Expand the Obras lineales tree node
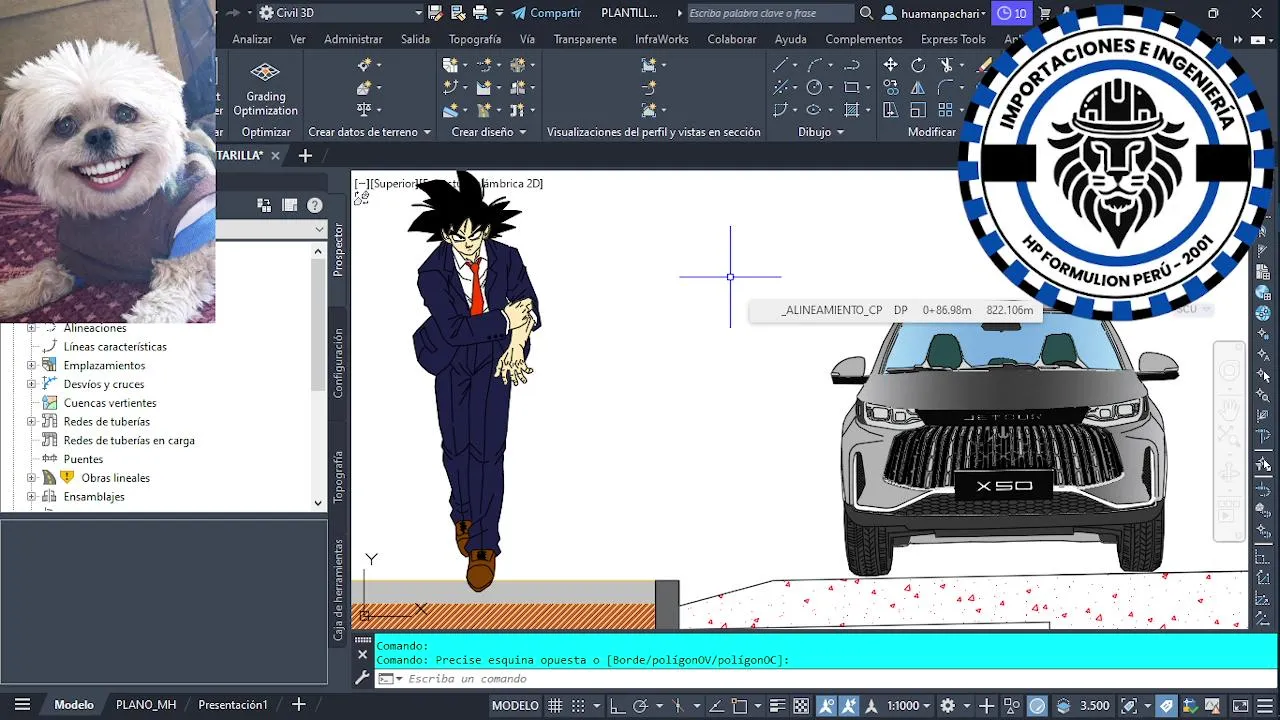 click(x=31, y=478)
